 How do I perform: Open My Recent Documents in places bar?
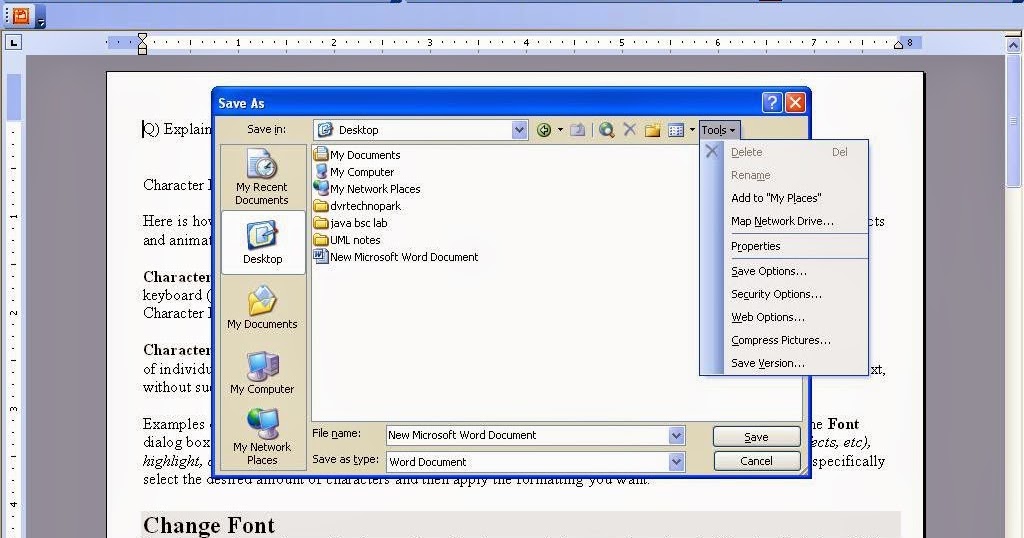[262, 177]
